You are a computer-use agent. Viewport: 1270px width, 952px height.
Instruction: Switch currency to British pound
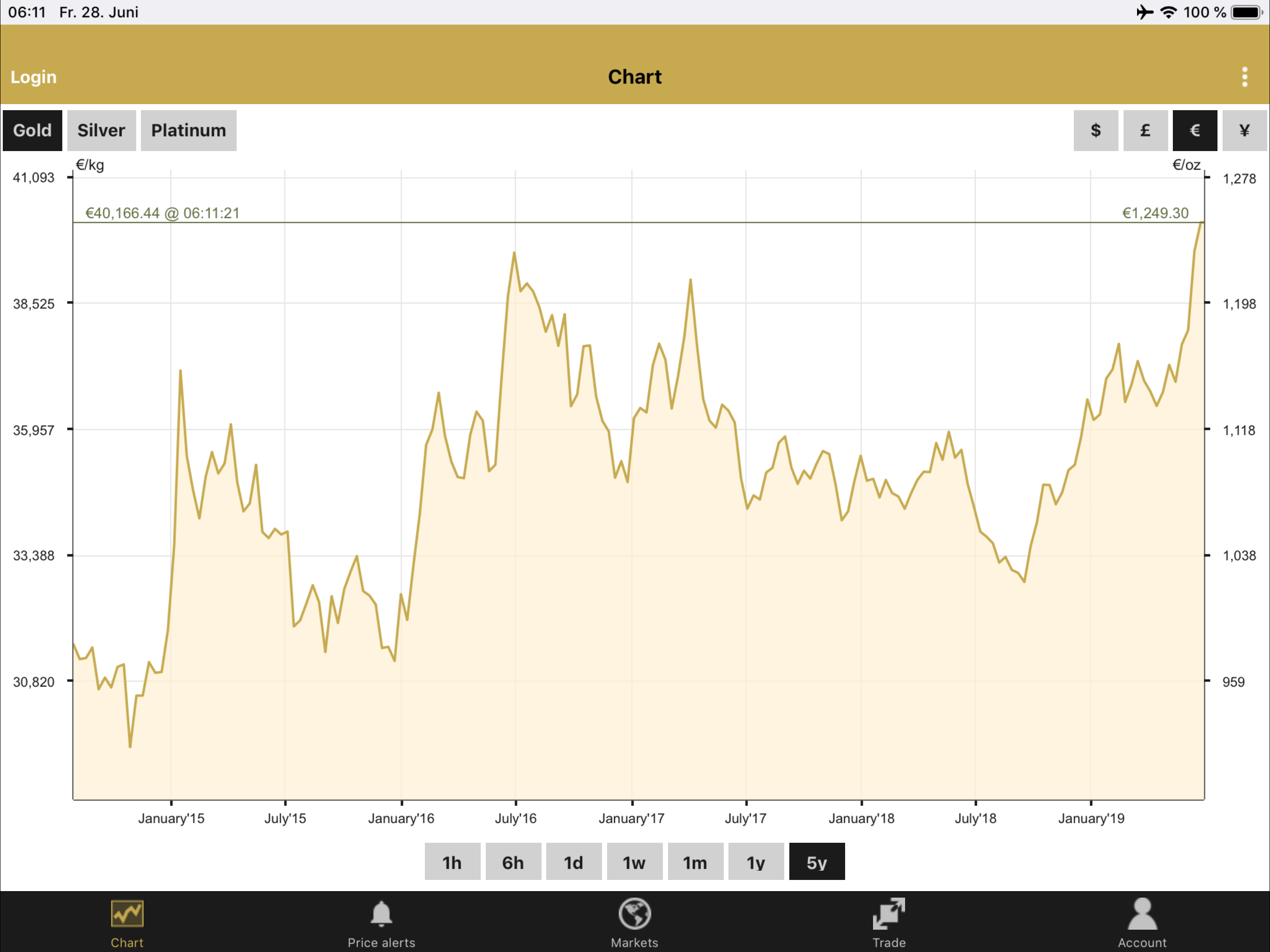coord(1145,130)
